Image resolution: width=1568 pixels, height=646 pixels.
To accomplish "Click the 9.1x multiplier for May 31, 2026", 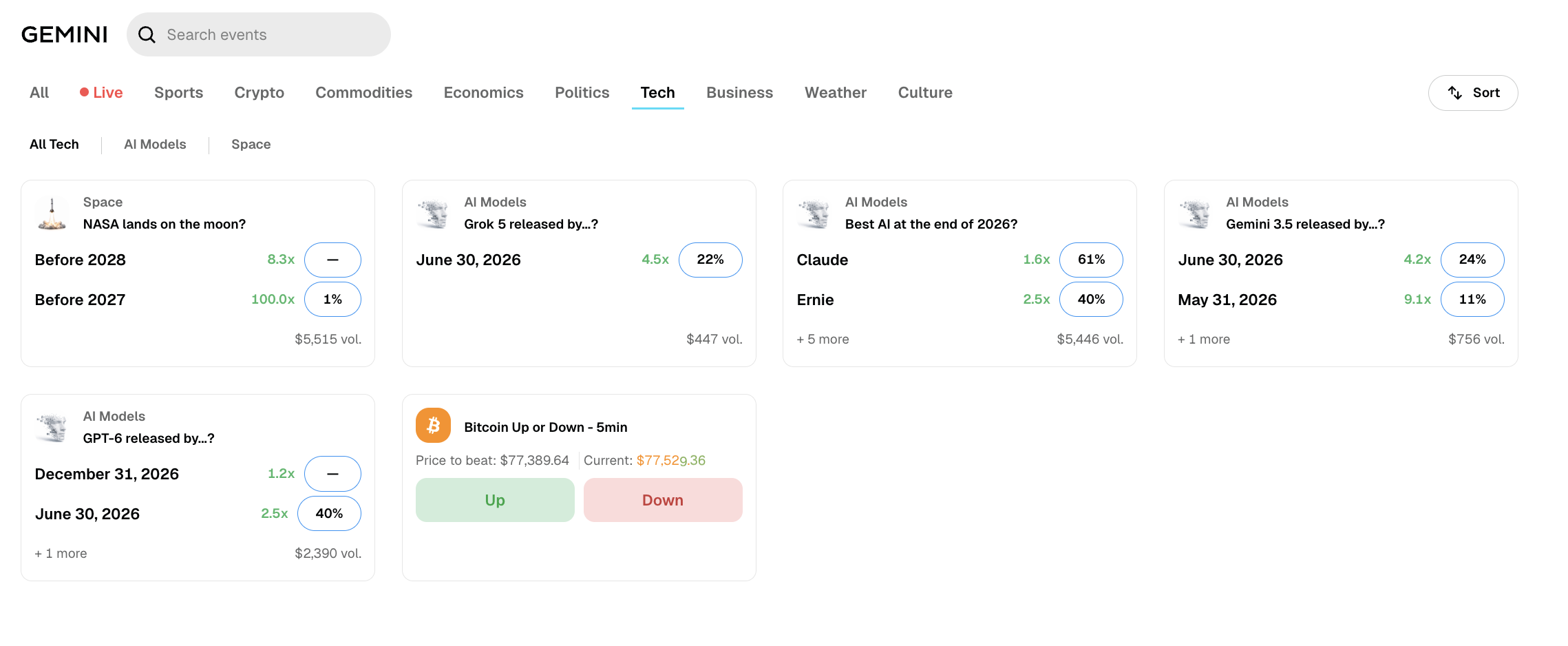I will tap(1418, 300).
